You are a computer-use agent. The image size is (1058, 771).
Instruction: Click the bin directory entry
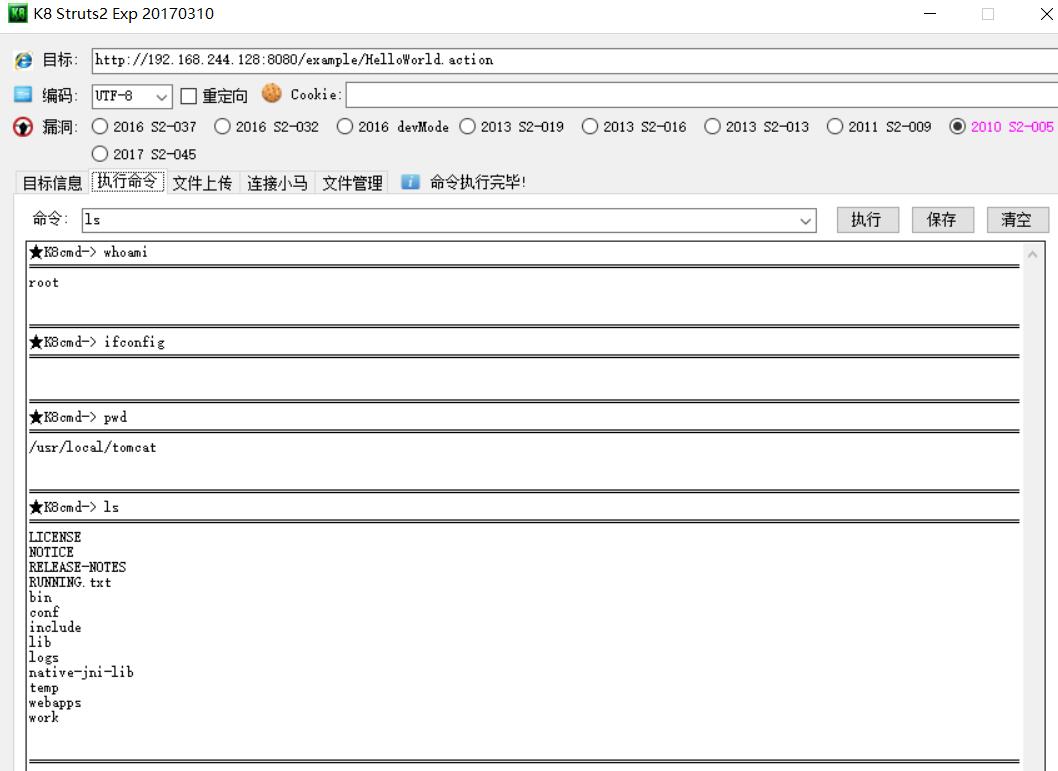tap(40, 597)
